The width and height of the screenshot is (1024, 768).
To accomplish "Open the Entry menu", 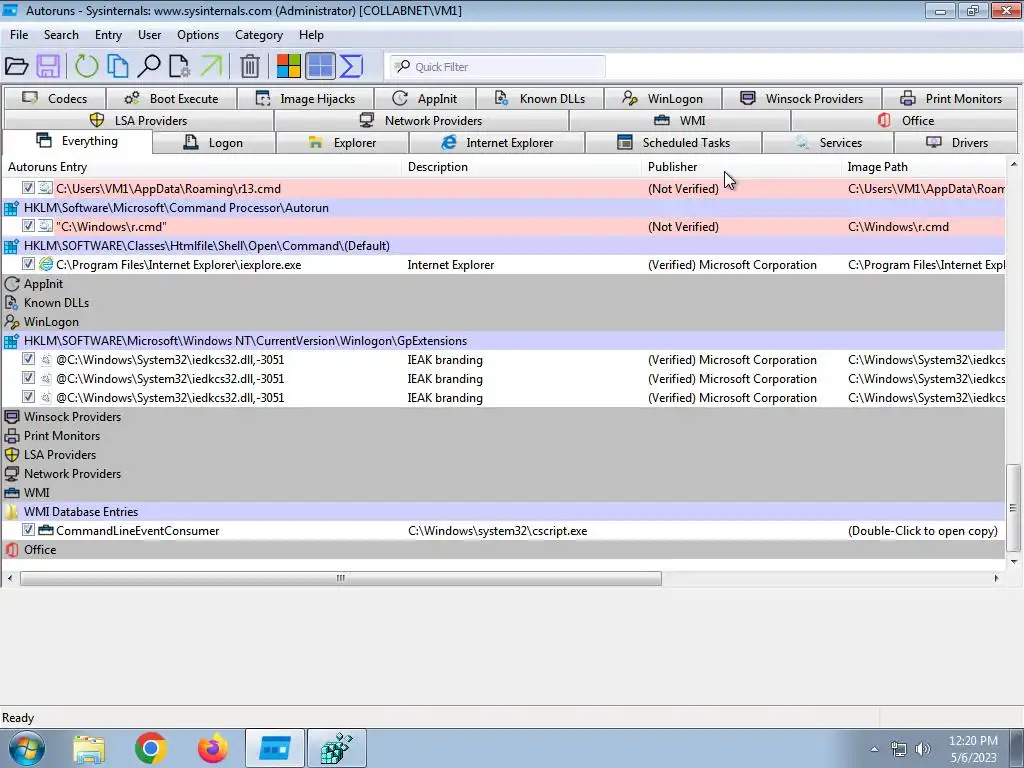I will tap(108, 35).
